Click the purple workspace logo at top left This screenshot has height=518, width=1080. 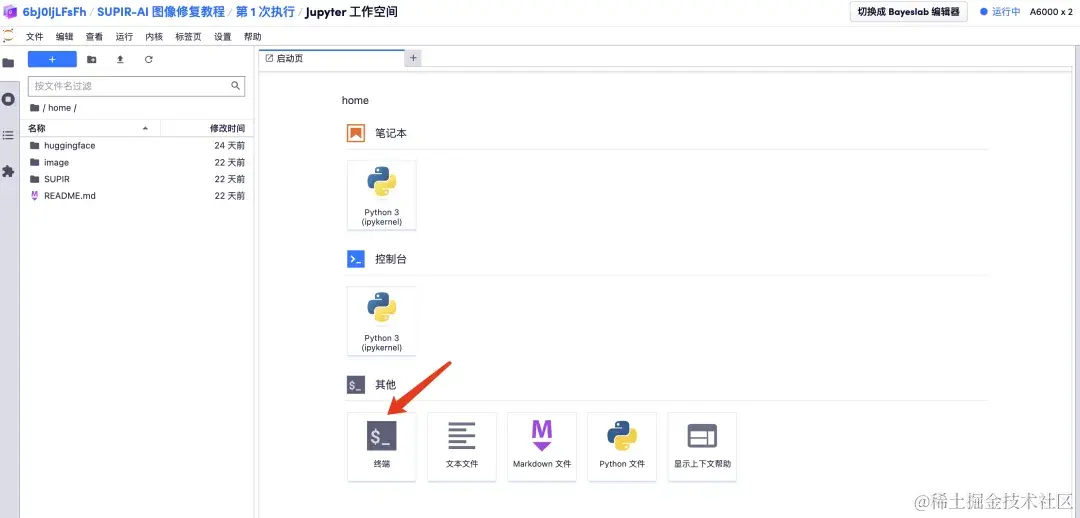point(10,12)
